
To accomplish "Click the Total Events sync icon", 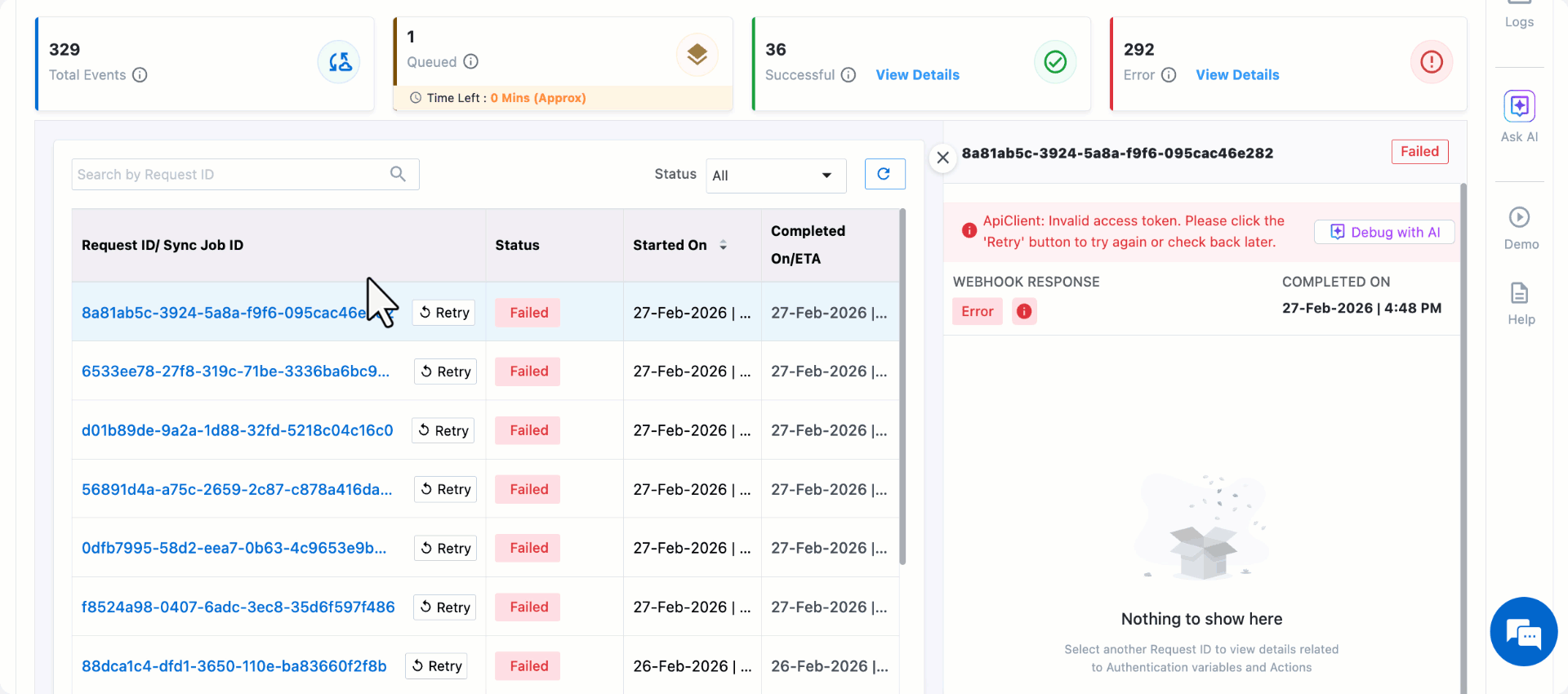I will coord(339,62).
